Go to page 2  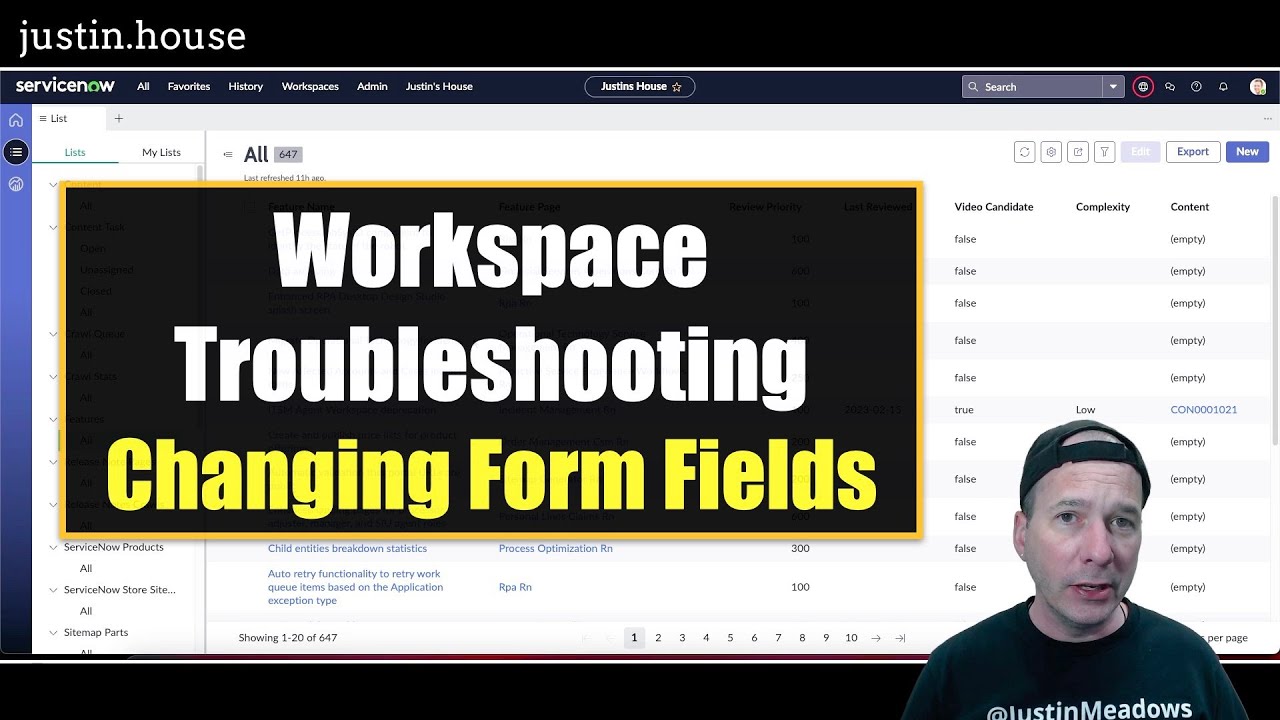tap(658, 638)
